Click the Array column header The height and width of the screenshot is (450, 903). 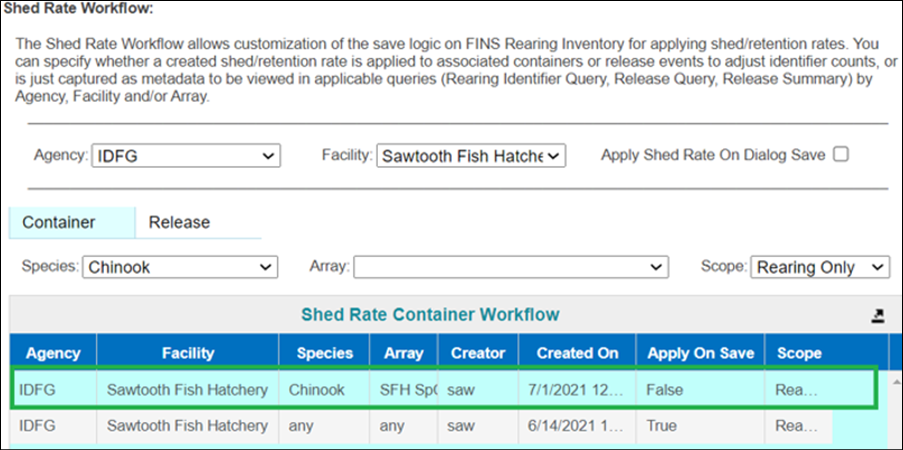(x=403, y=353)
